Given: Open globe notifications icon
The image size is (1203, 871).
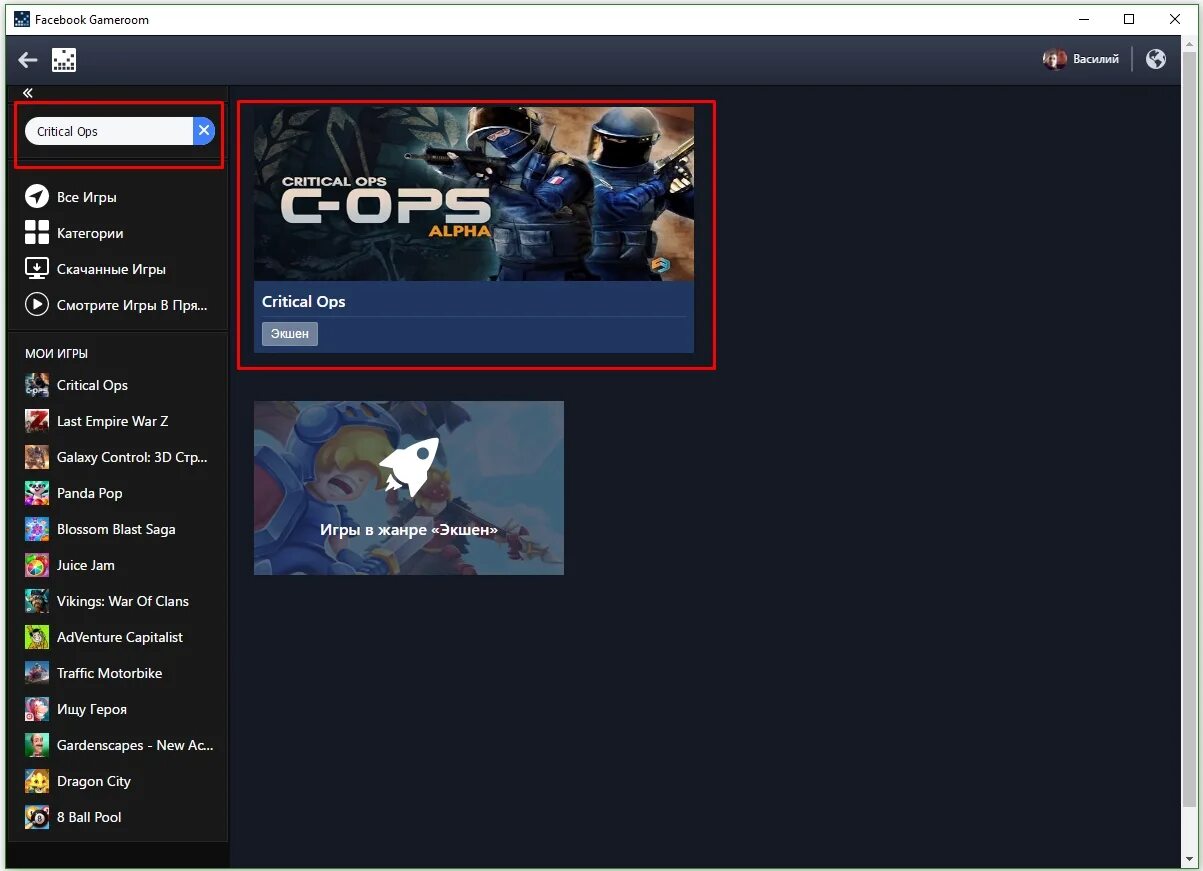Looking at the screenshot, I should pyautogui.click(x=1156, y=59).
